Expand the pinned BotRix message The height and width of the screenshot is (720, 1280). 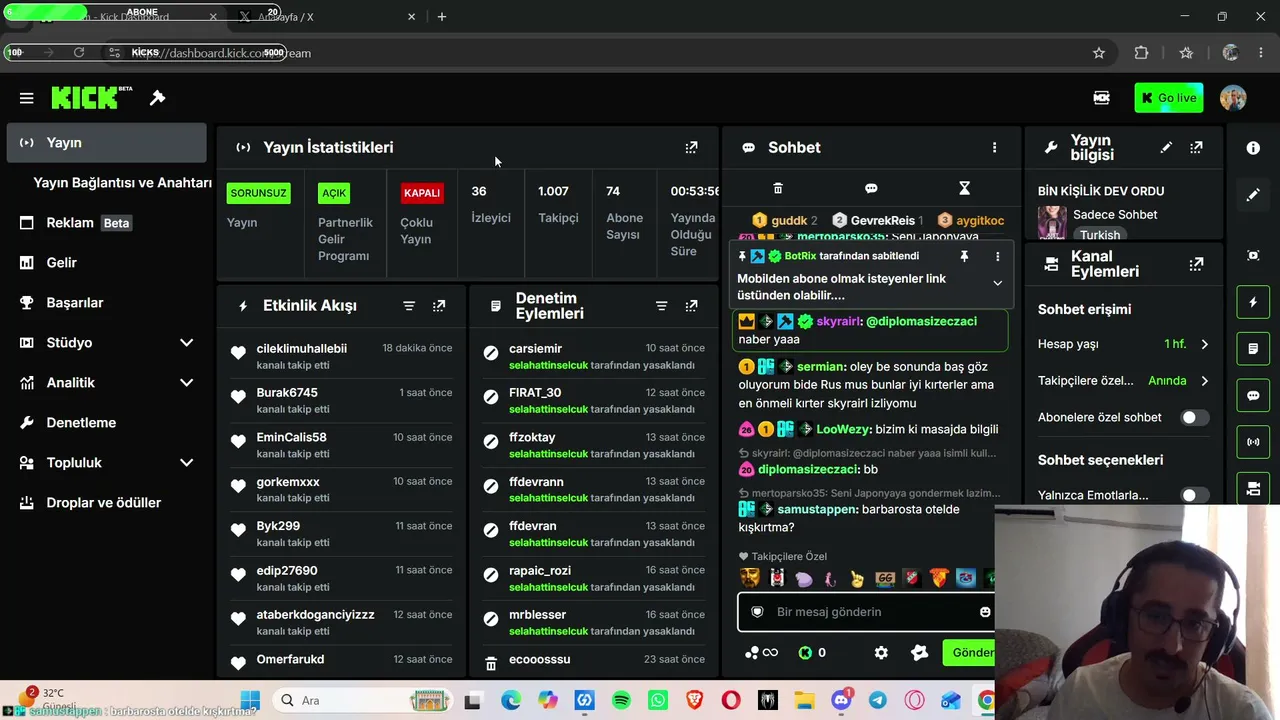pos(997,283)
